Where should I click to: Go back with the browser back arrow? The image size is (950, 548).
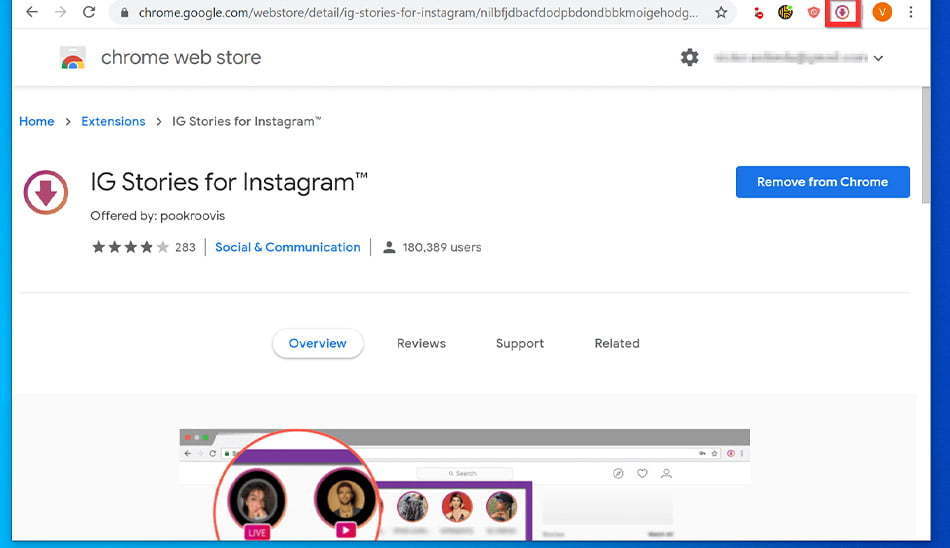[x=32, y=12]
